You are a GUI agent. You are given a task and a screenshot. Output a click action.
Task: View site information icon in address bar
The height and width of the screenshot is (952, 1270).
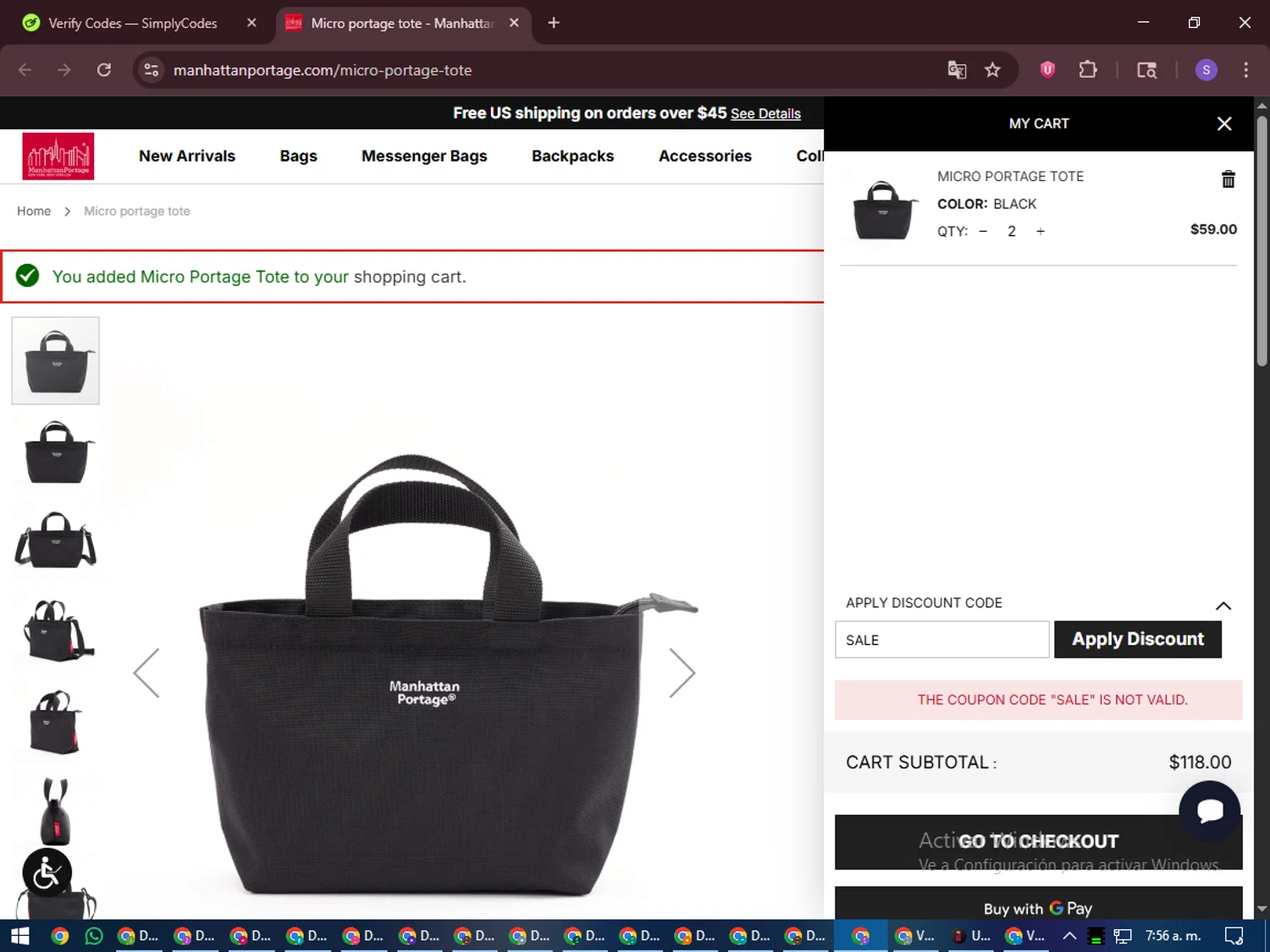[152, 70]
